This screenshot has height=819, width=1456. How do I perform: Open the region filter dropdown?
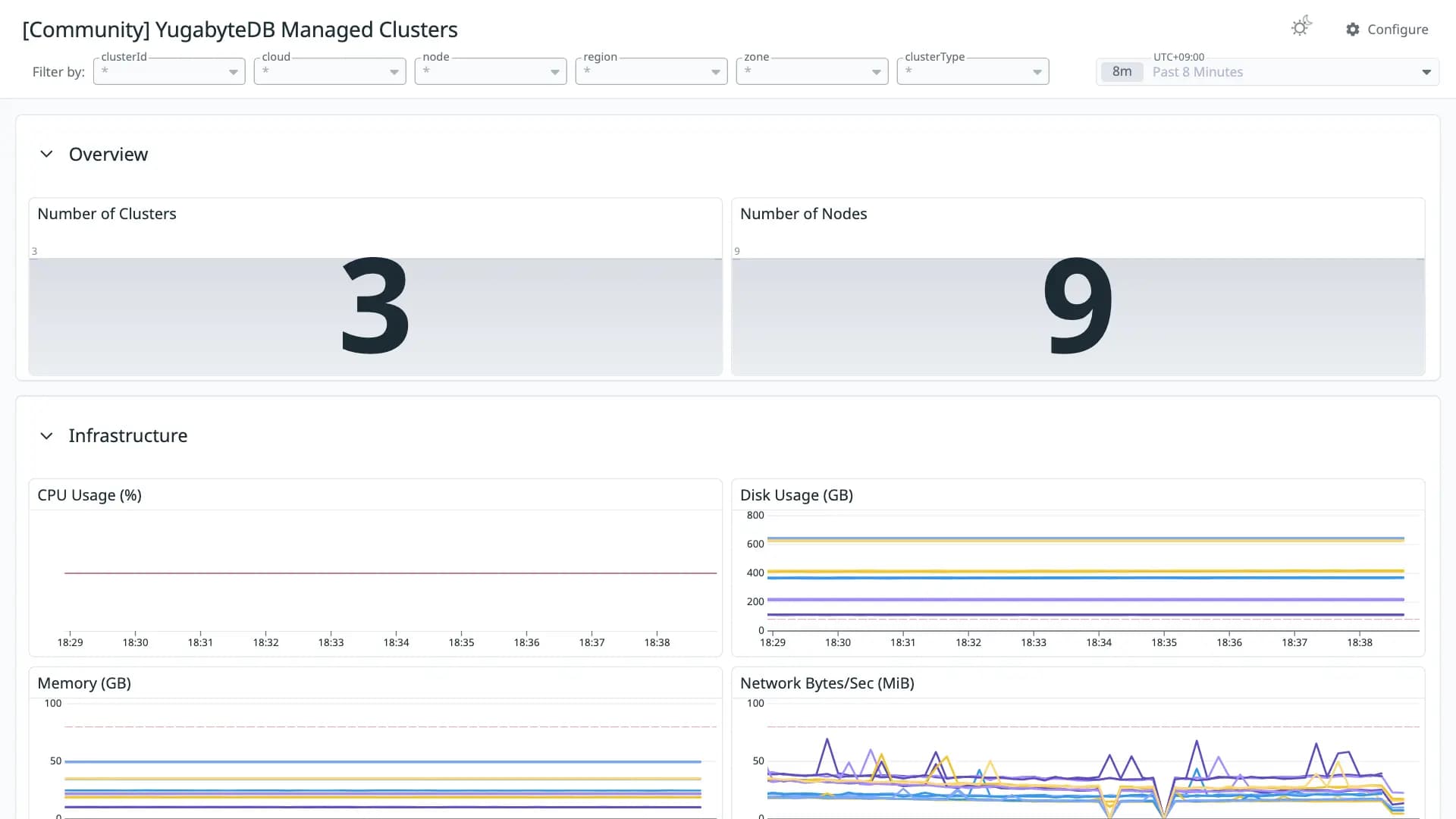[651, 71]
